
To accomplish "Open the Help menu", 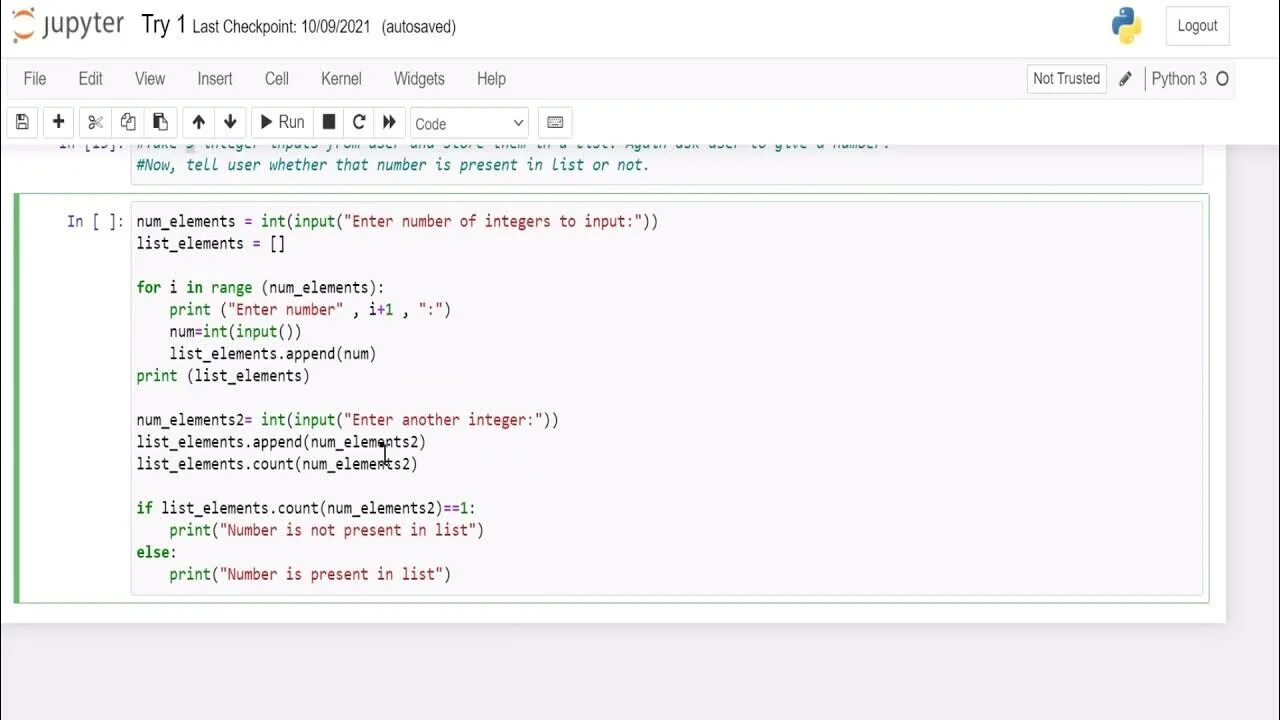I will [491, 78].
